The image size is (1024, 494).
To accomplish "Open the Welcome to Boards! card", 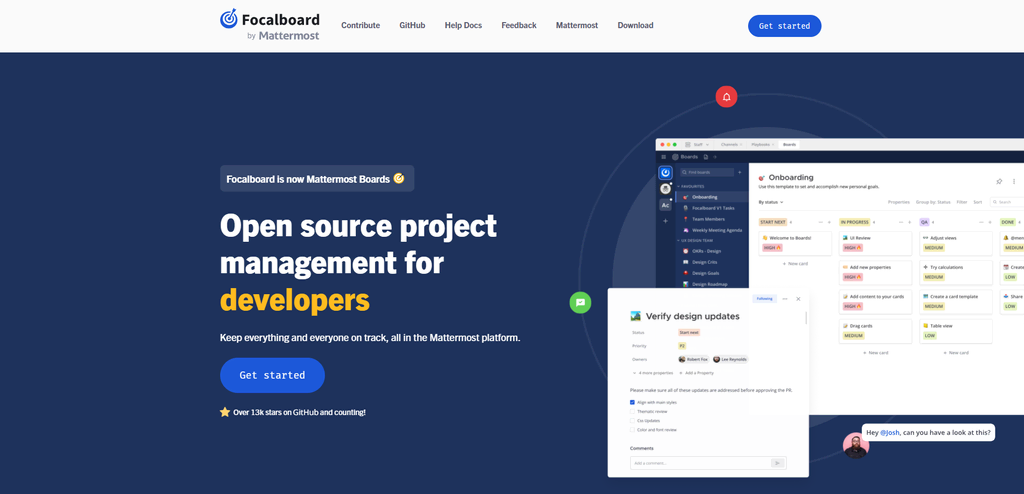I will point(795,243).
